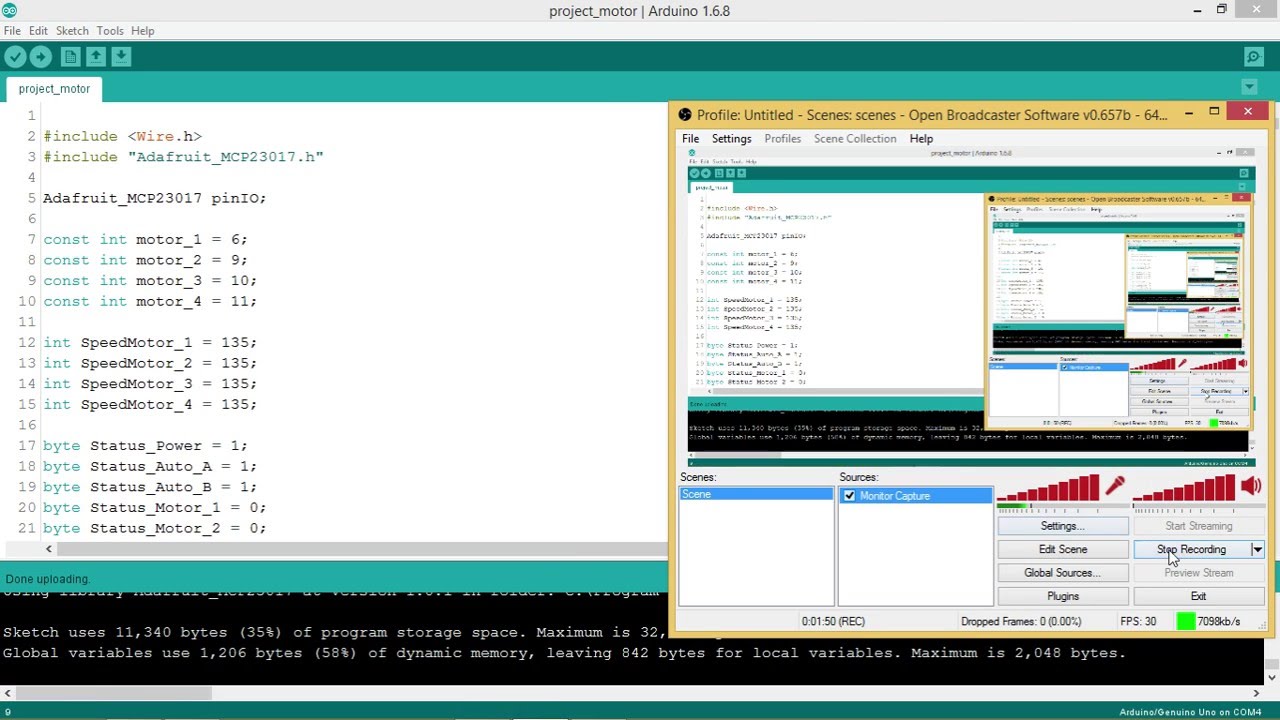Click line "const int motor_4 = 11;"
This screenshot has height=720, width=1280.
pyautogui.click(x=150, y=301)
